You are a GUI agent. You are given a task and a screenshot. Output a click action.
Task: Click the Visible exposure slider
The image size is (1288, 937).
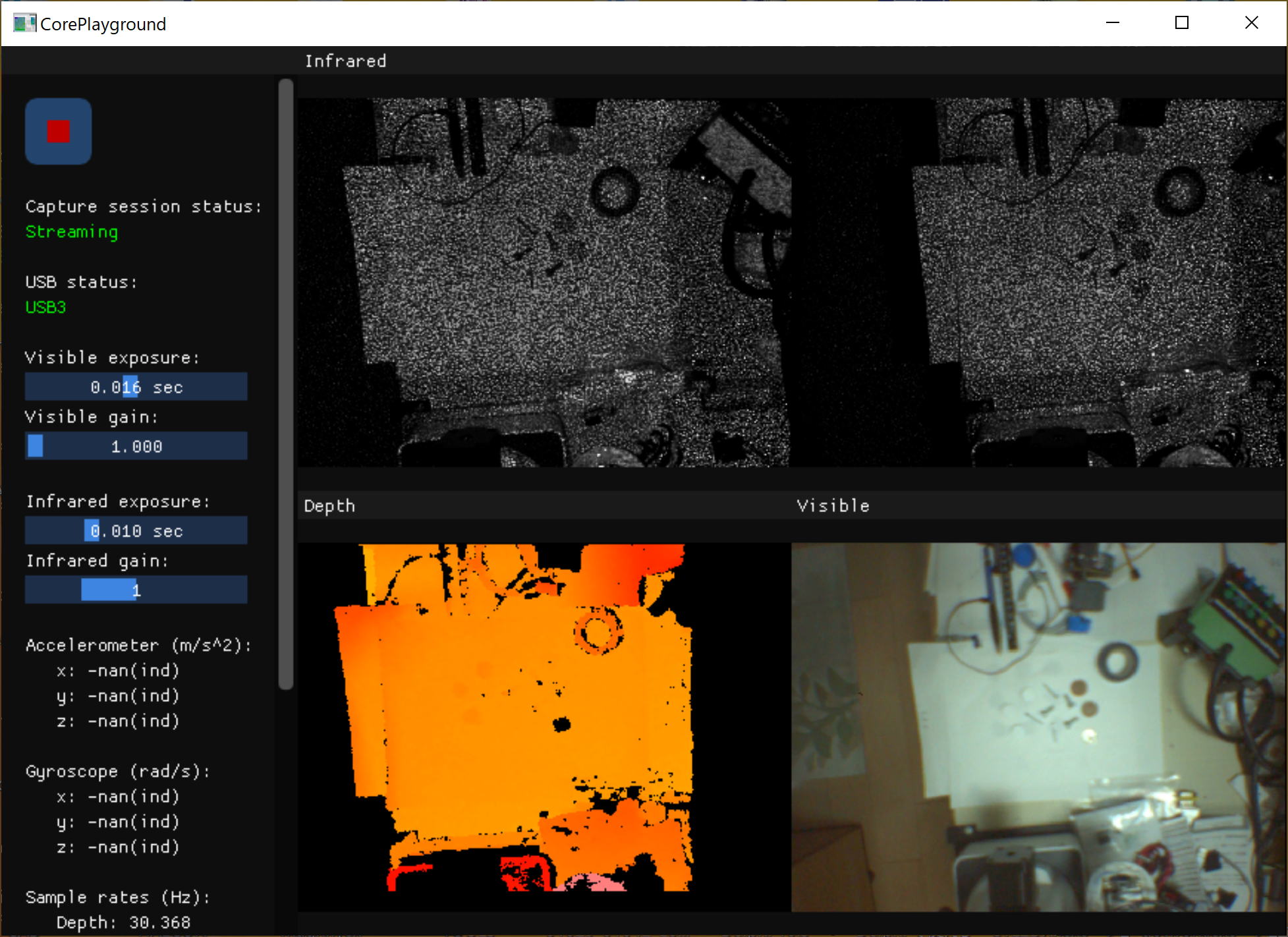pos(136,387)
